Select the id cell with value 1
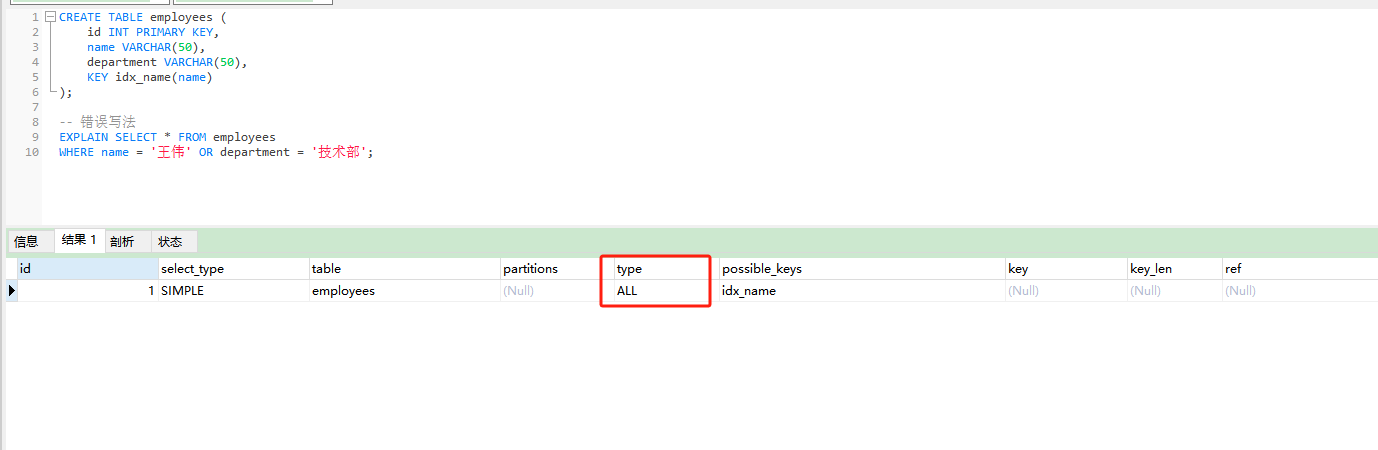Image resolution: width=1378 pixels, height=450 pixels. click(88, 291)
